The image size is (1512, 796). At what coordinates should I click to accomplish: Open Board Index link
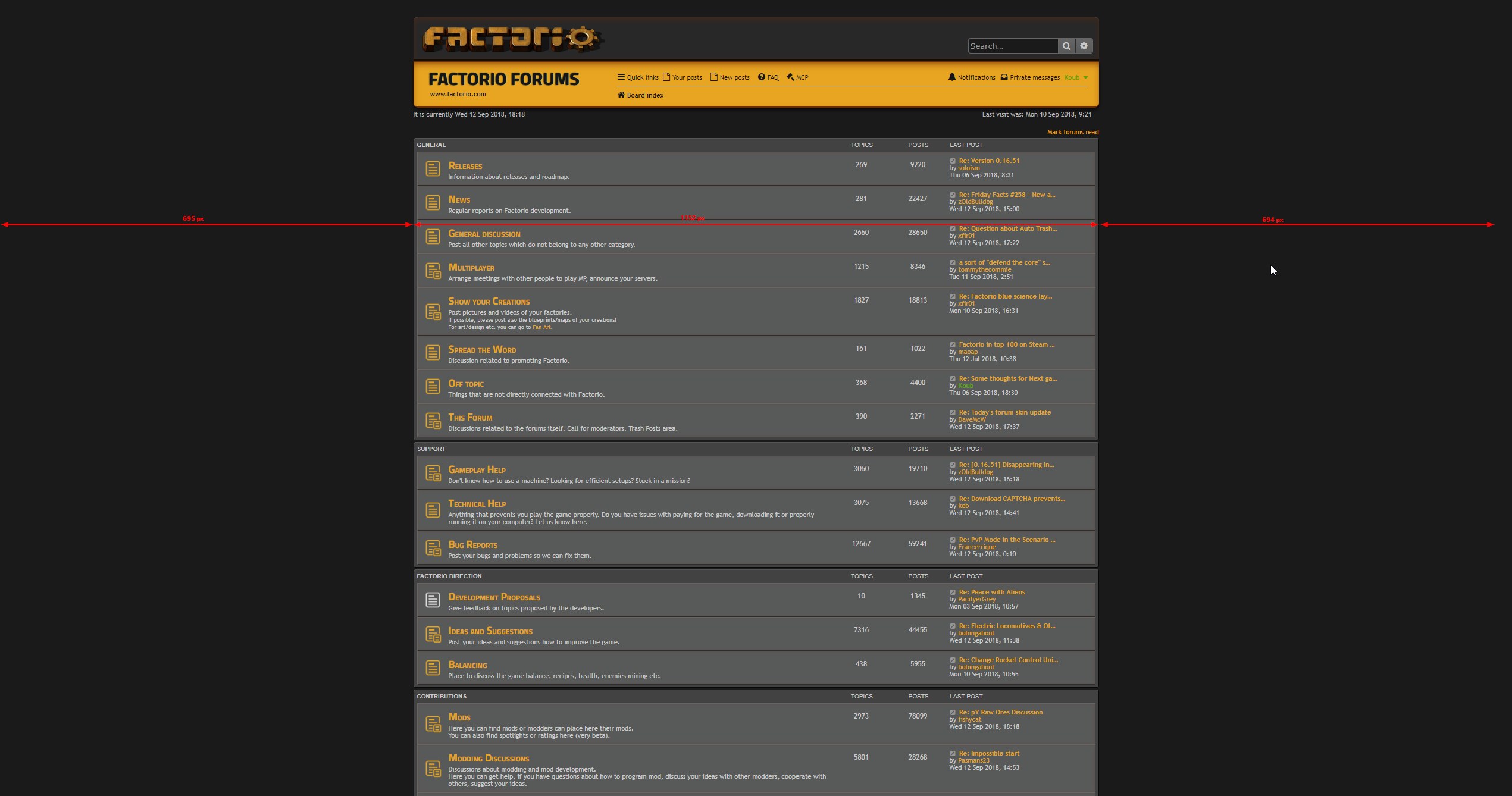(x=640, y=95)
